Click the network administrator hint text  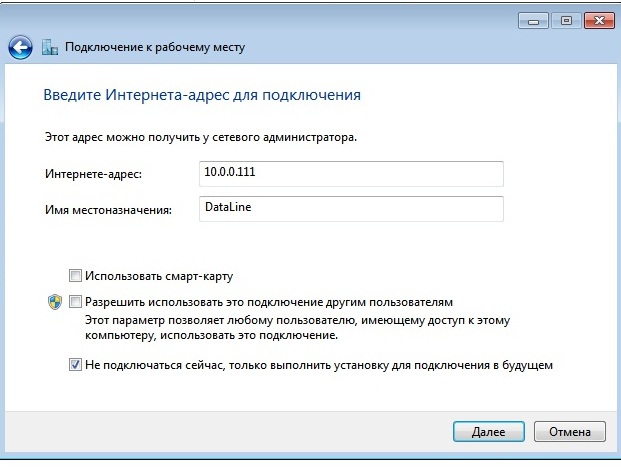[202, 135]
